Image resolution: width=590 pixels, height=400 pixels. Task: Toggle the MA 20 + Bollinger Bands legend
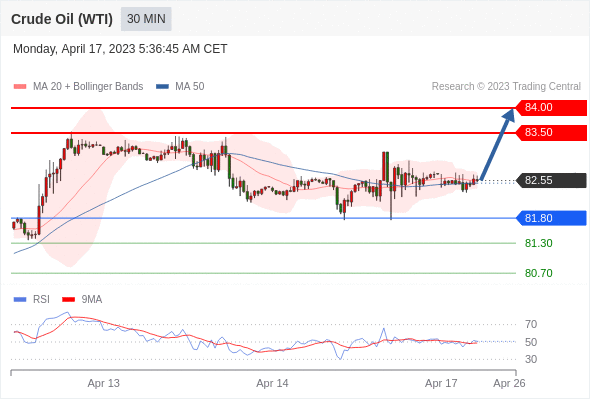(78, 87)
